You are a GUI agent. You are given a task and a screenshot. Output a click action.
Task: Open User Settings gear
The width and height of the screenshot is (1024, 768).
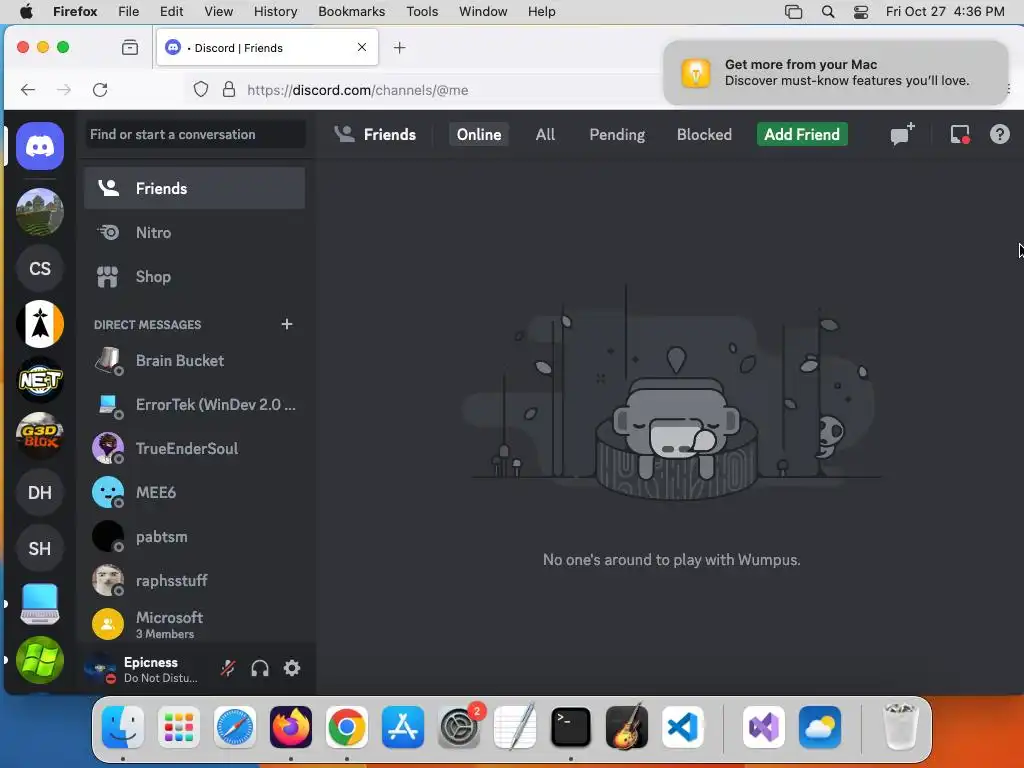tap(292, 668)
